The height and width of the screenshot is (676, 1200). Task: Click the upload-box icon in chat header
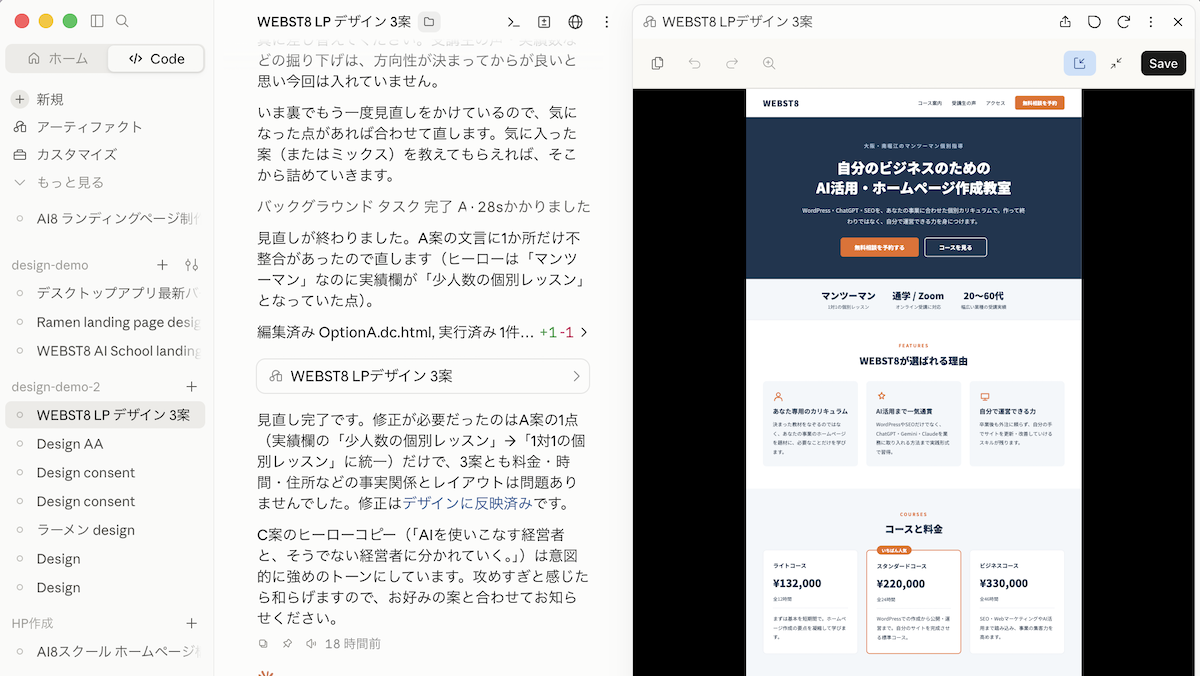[544, 21]
